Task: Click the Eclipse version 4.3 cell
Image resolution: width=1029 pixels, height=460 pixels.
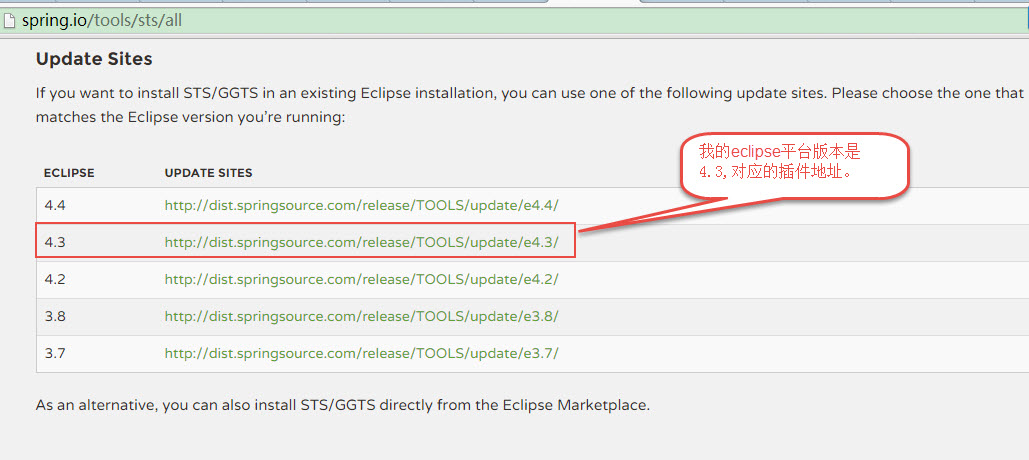Action: click(55, 242)
